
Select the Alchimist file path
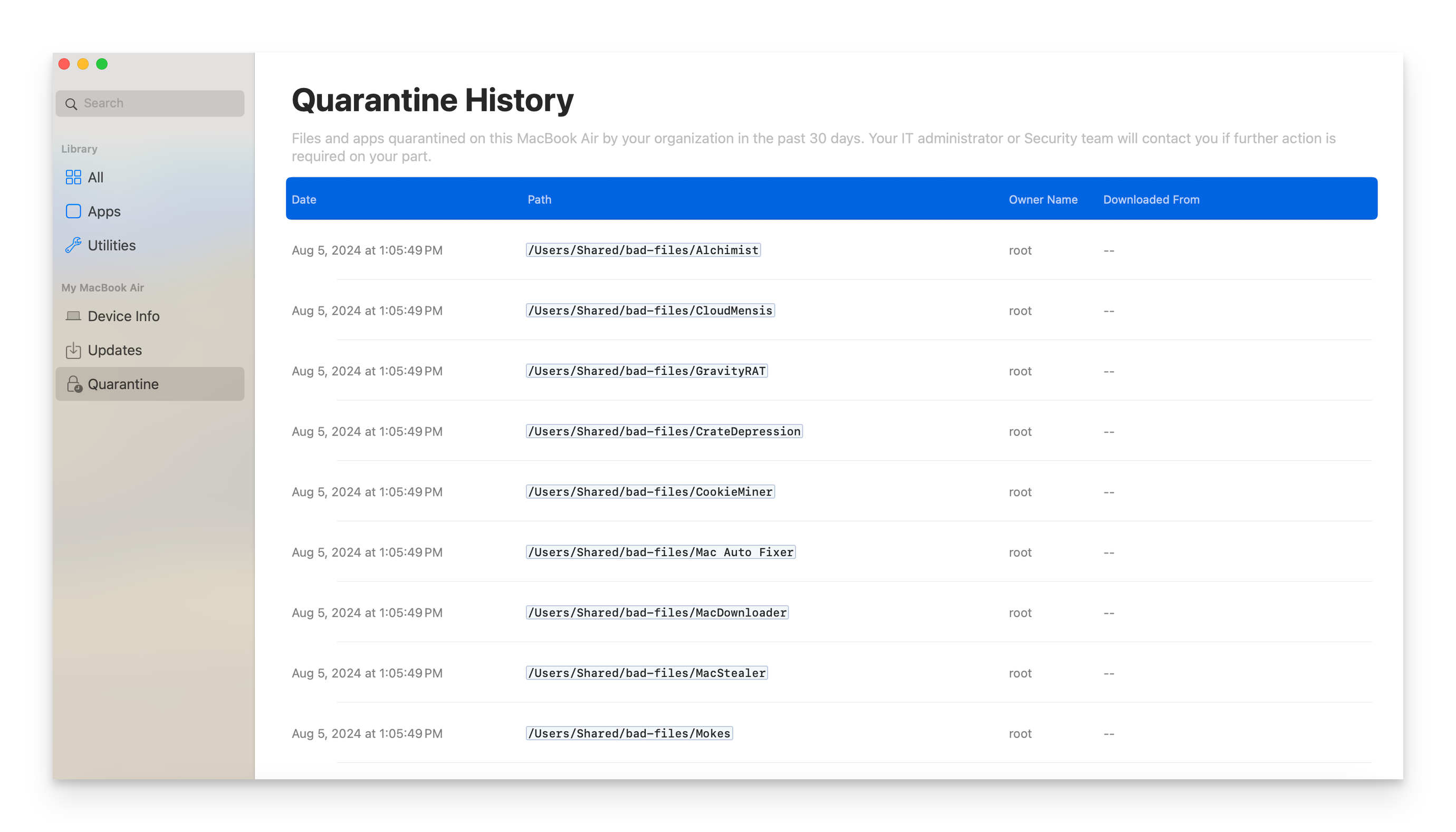[643, 250]
